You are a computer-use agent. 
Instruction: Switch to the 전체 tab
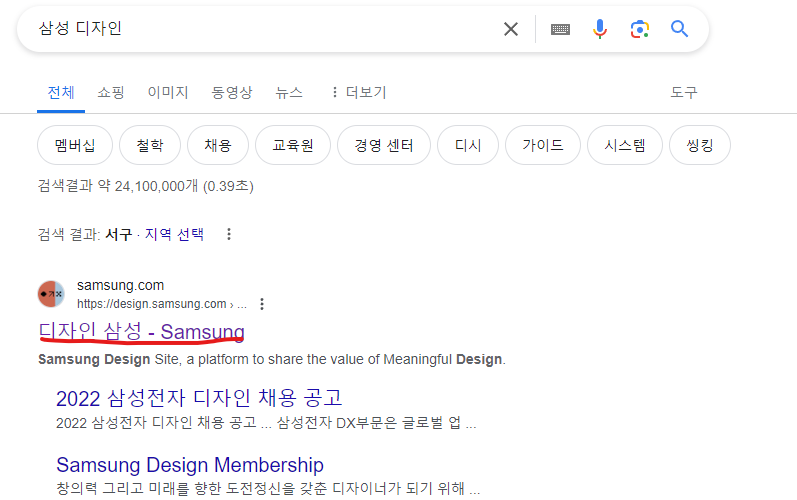click(61, 92)
